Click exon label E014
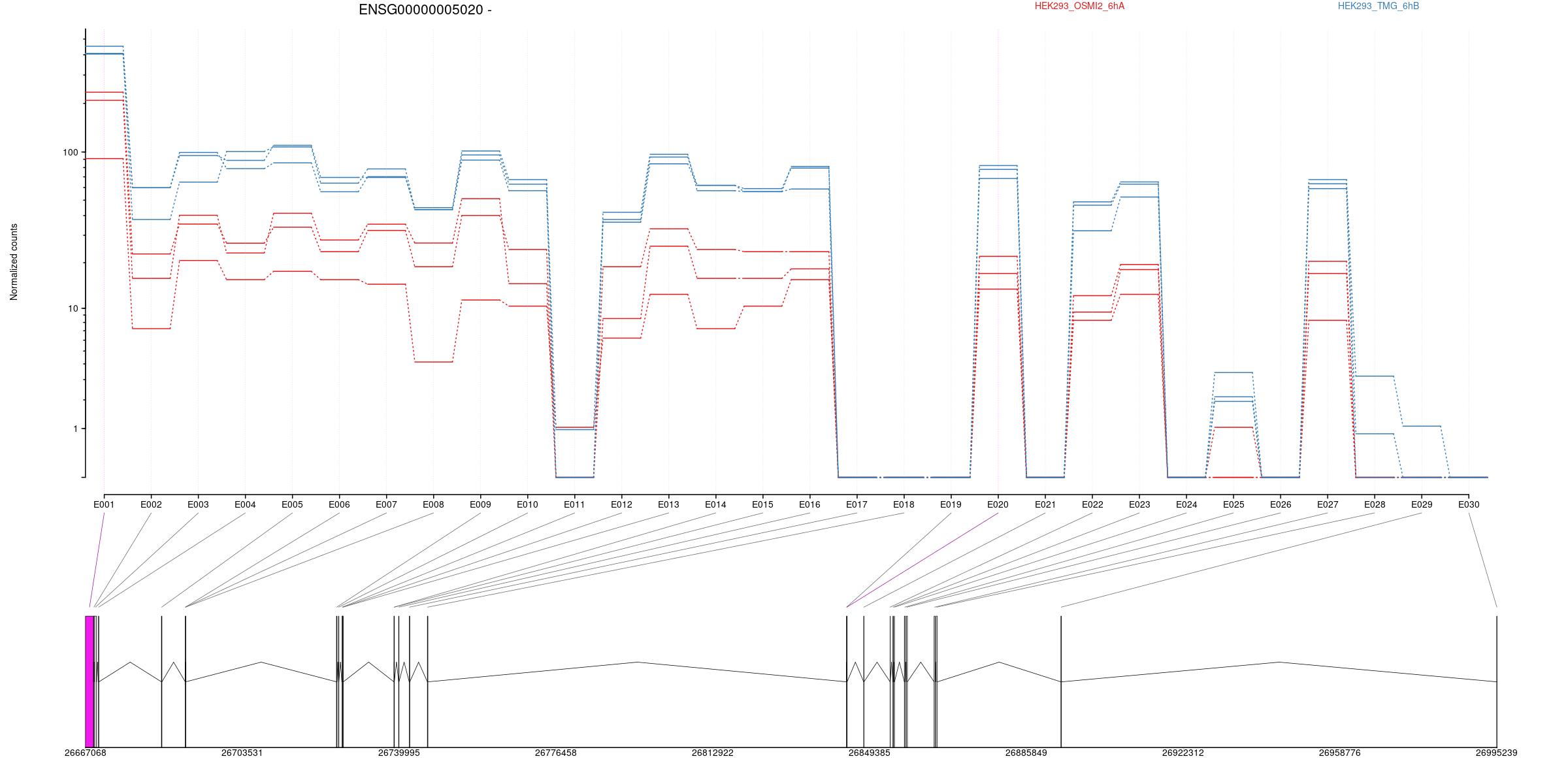 click(715, 504)
